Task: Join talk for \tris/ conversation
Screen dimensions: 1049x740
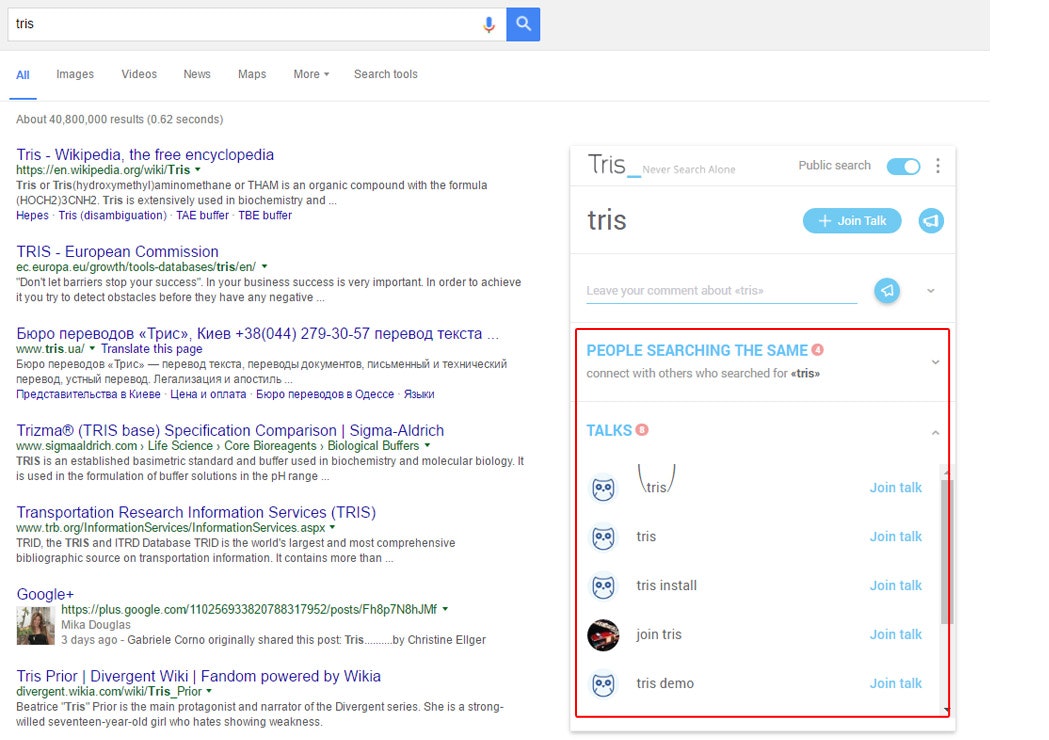Action: coord(895,488)
